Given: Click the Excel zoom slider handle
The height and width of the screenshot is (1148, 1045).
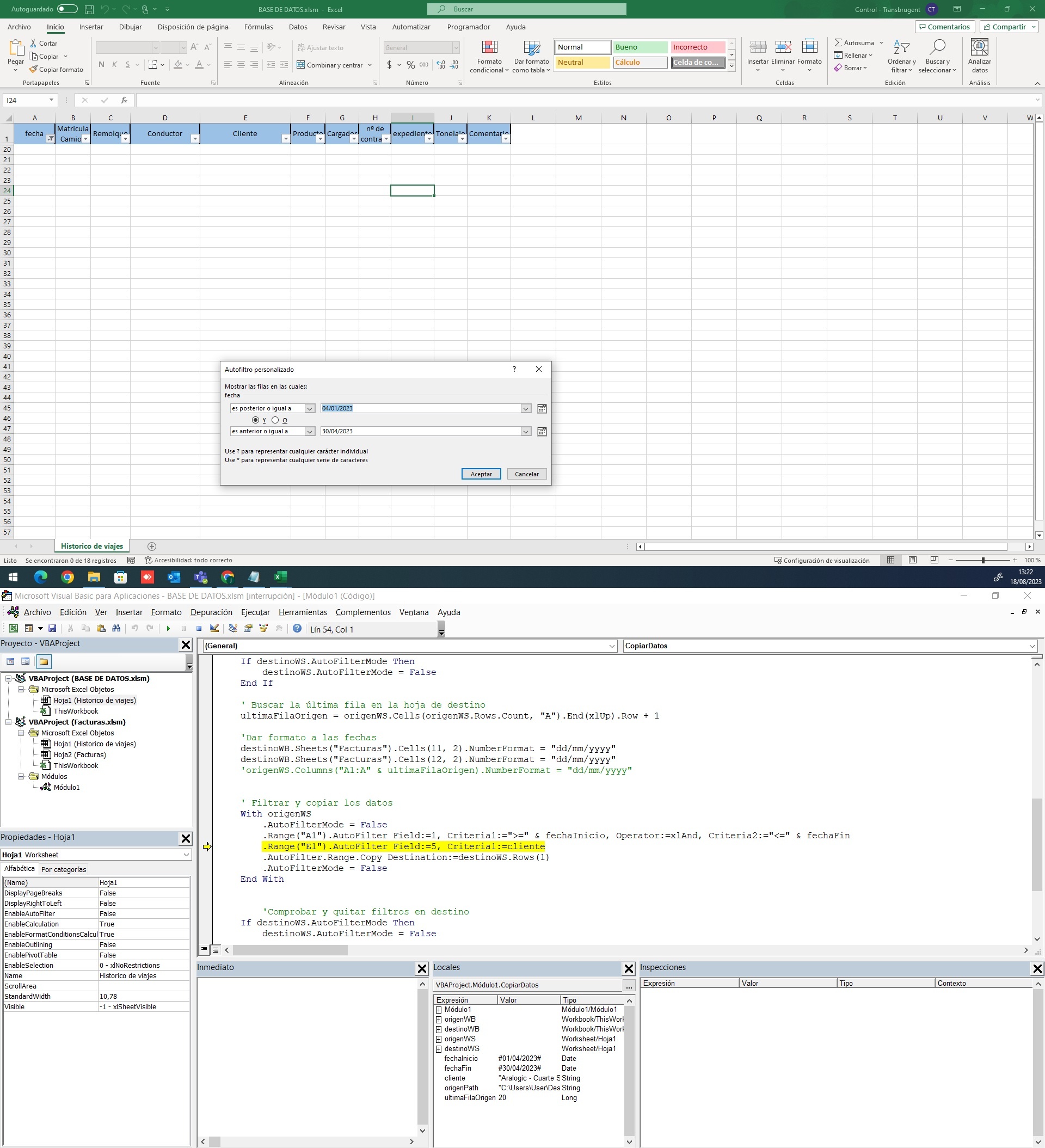Looking at the screenshot, I should click(x=983, y=560).
